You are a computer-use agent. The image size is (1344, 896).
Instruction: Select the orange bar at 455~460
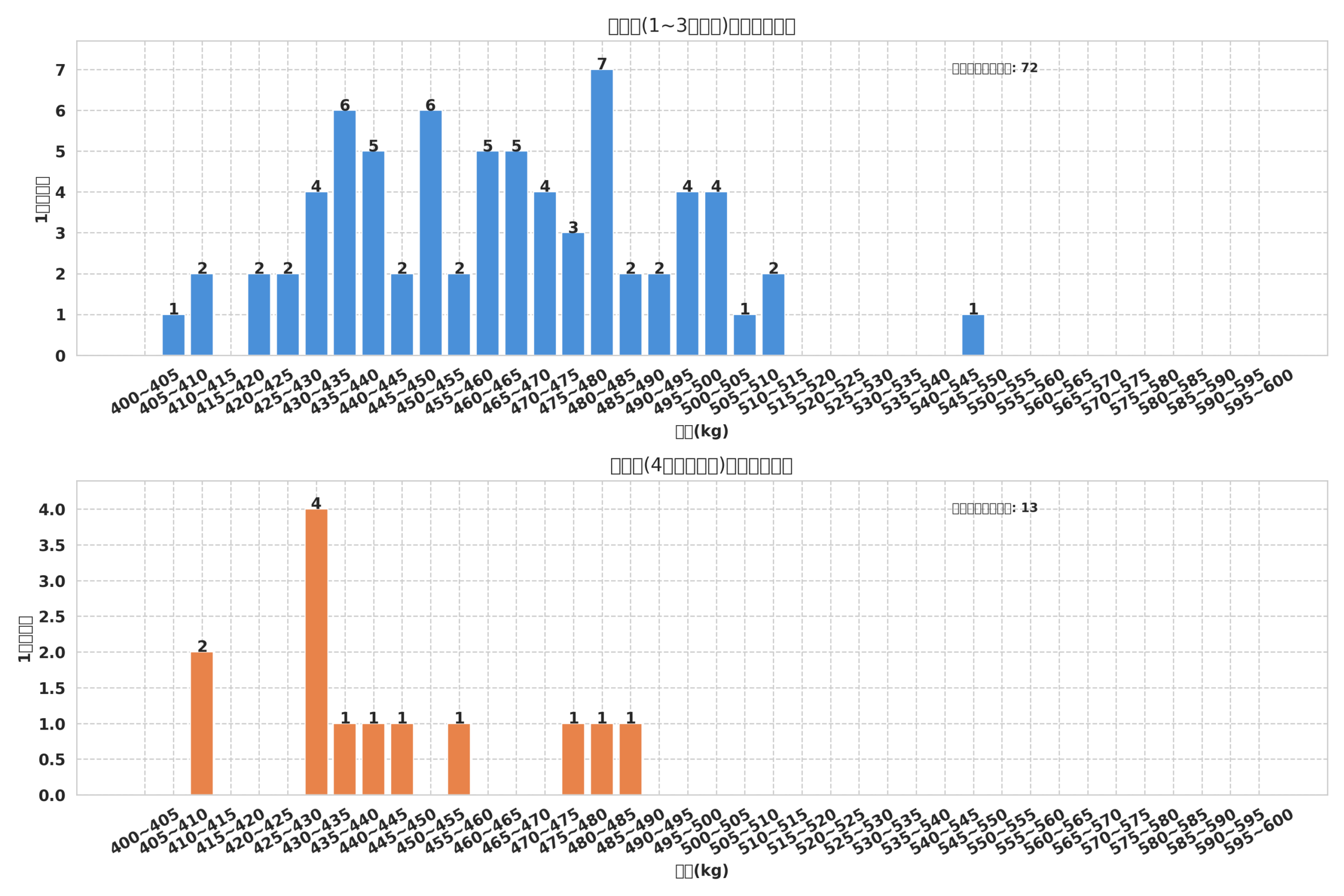459,760
